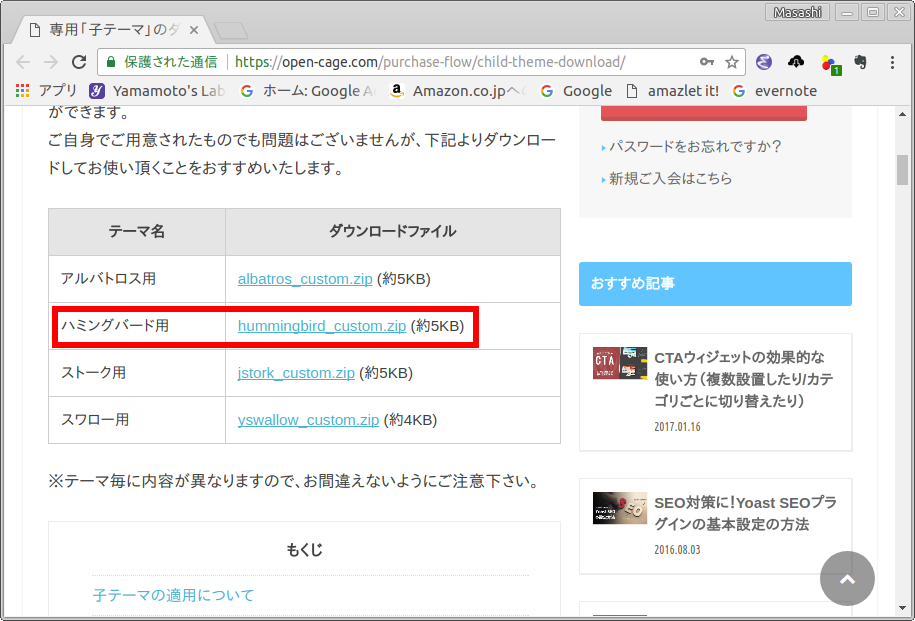Click the saved password key icon

pyautogui.click(x=707, y=62)
